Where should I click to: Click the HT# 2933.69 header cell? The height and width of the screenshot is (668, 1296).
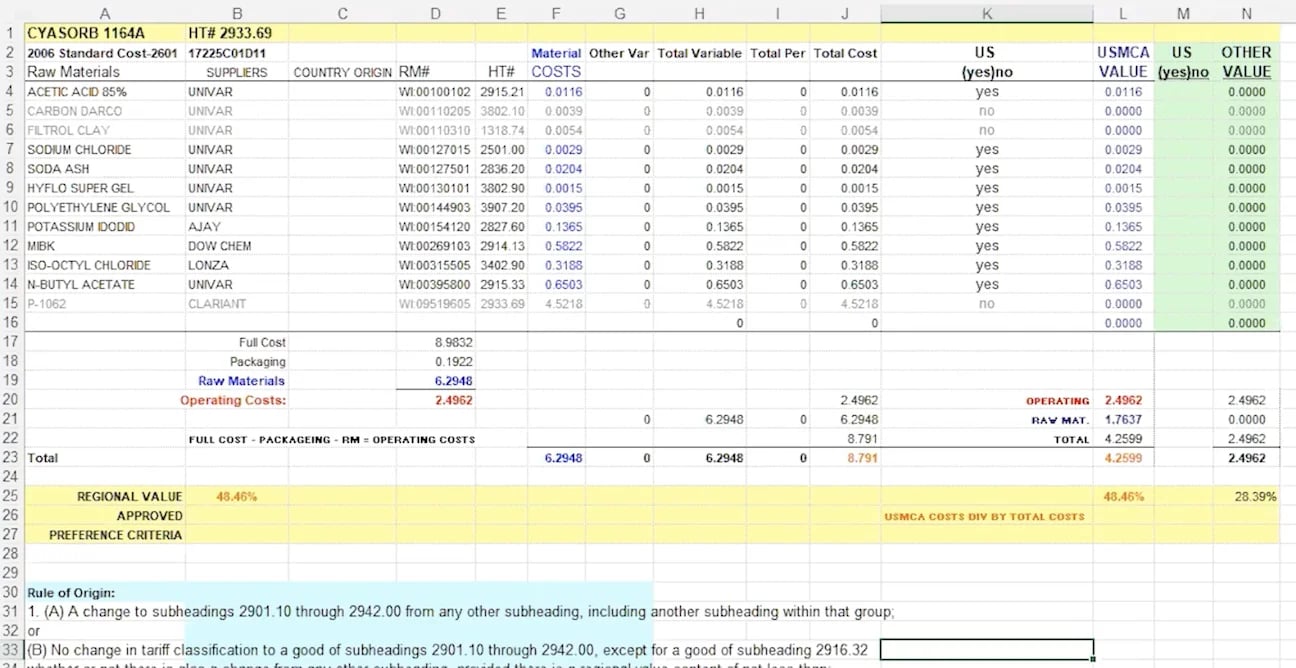pyautogui.click(x=237, y=32)
